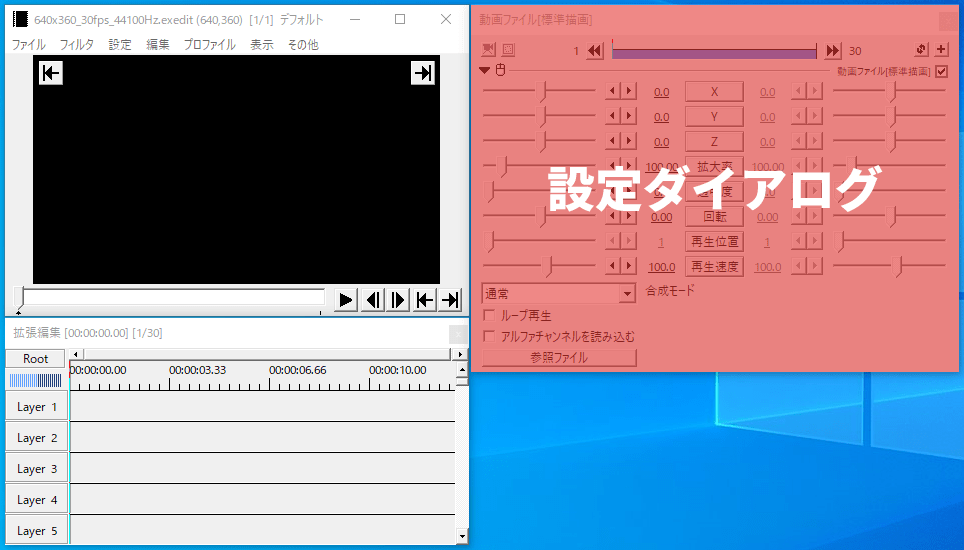Click the X parameter button
Viewport: 964px width, 550px height.
pyautogui.click(x=714, y=92)
